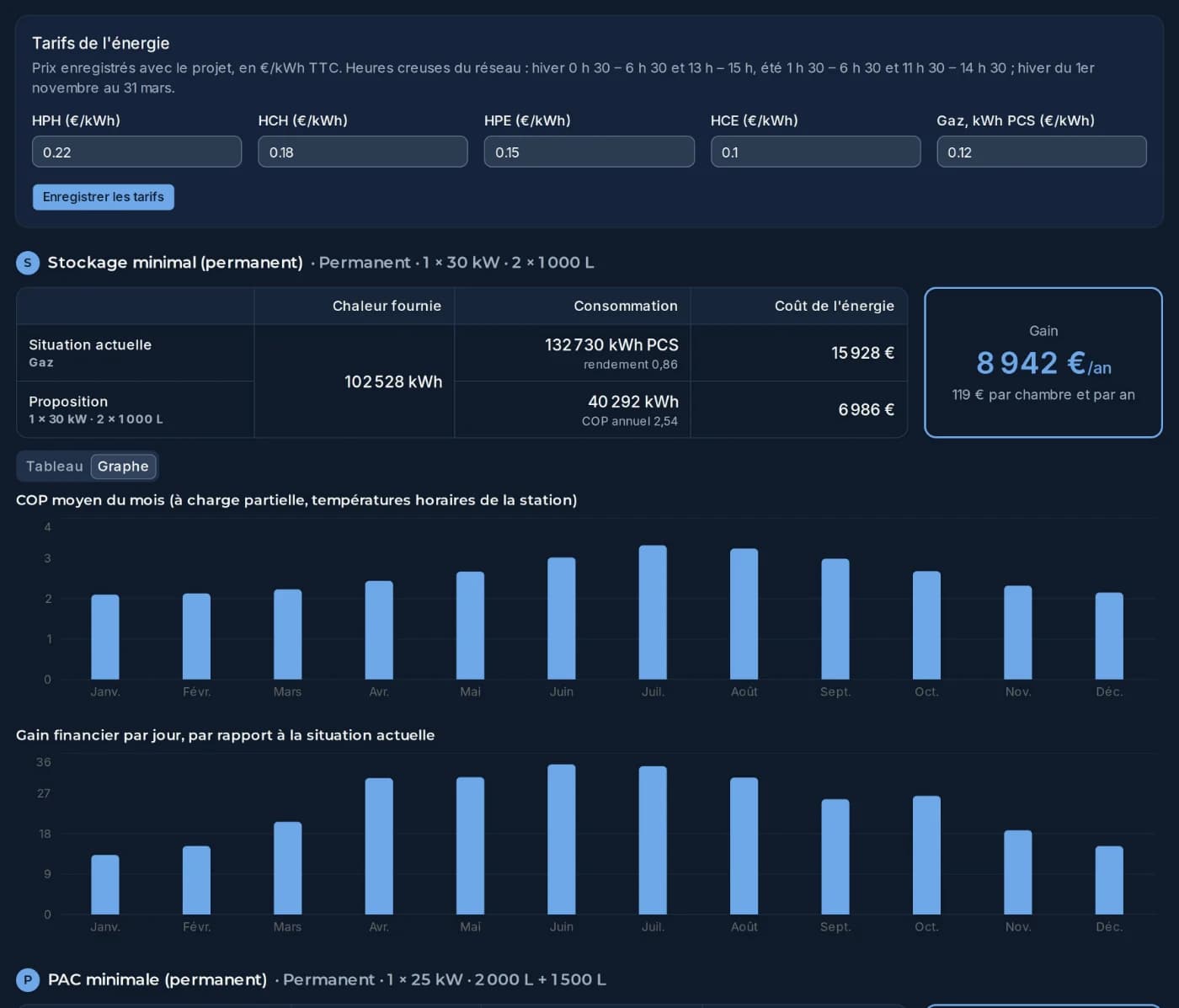The width and height of the screenshot is (1179, 1008).
Task: Save tariffs with Enregistrer les tarifs
Action: [x=104, y=197]
